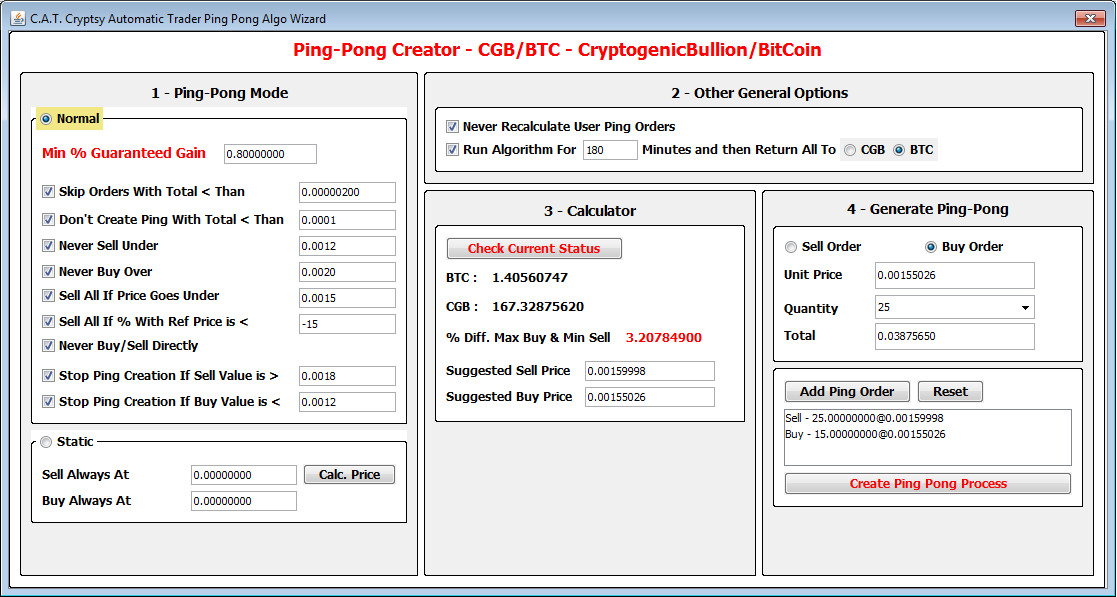This screenshot has height=597, width=1117.
Task: Click the Reset button
Action: pyautogui.click(x=950, y=392)
